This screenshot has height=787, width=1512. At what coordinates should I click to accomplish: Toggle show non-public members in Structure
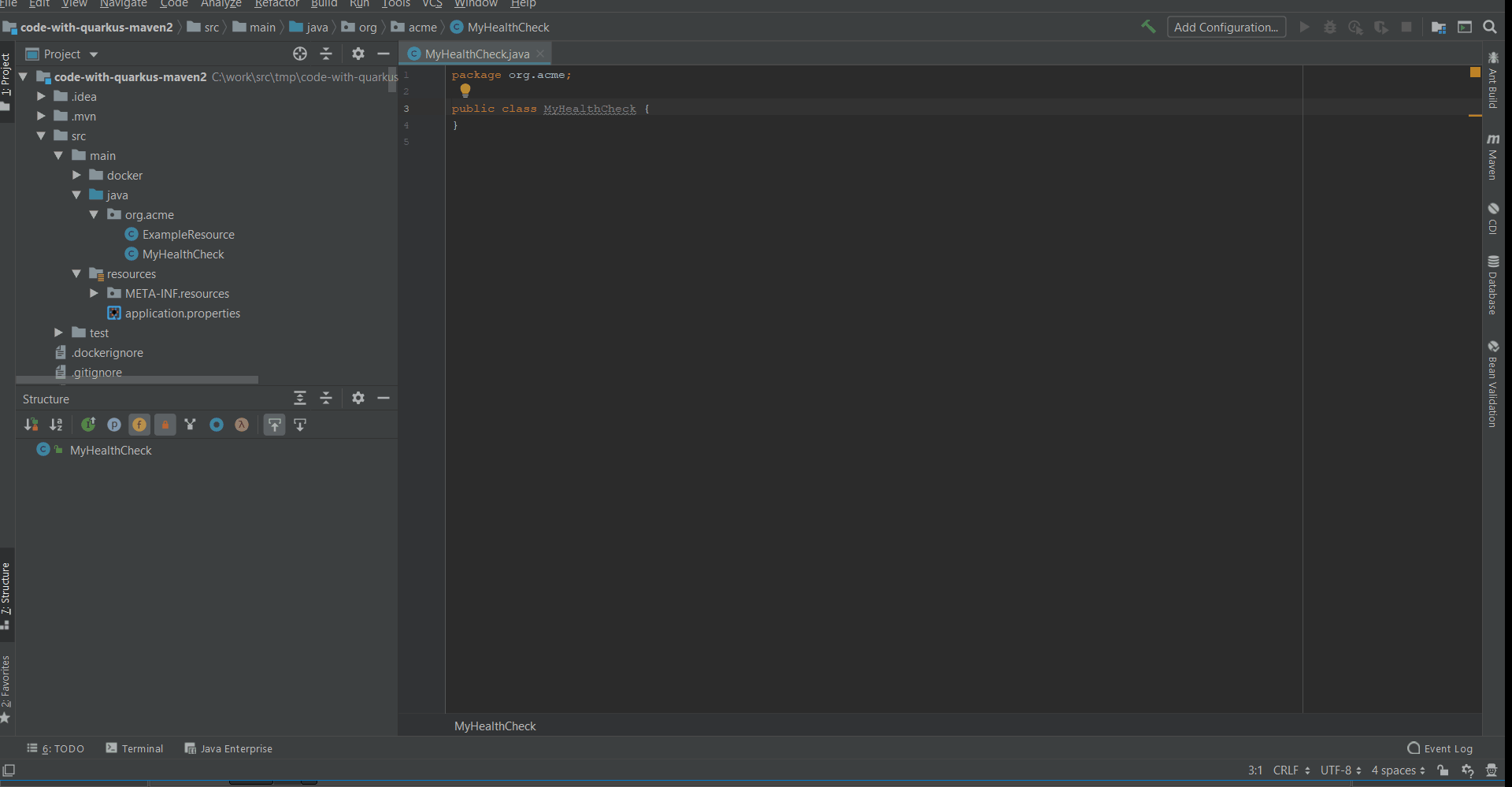pyautogui.click(x=165, y=425)
